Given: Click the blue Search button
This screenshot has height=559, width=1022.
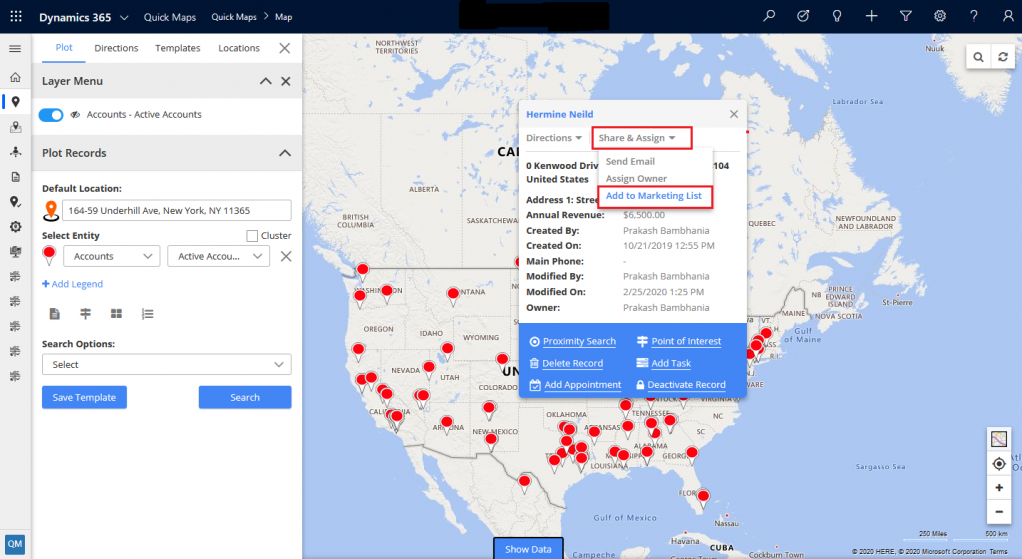Looking at the screenshot, I should 245,397.
